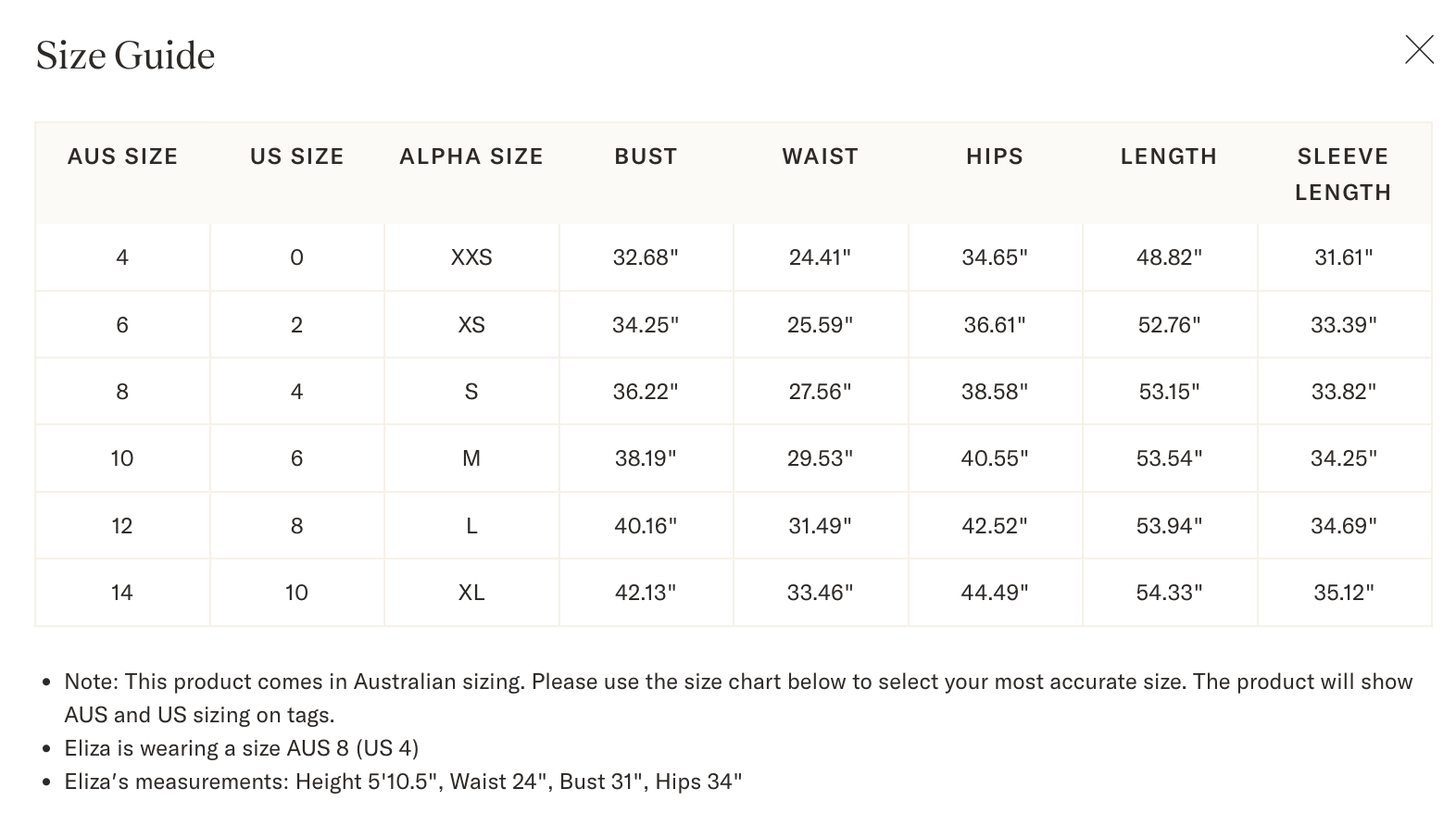Close the Size Guide dialog
The width and height of the screenshot is (1456, 826).
[x=1419, y=50]
